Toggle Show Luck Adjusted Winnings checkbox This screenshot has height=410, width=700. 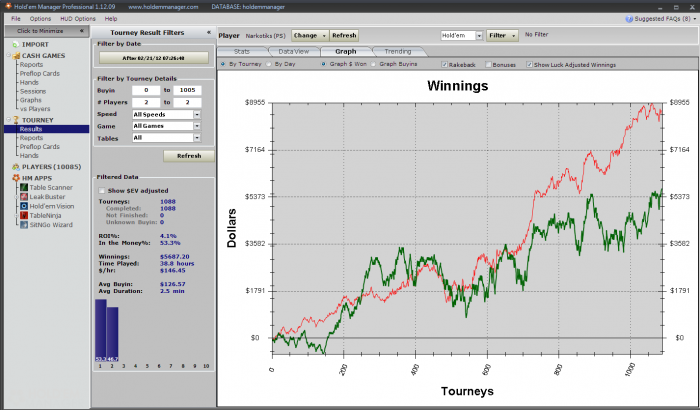coord(529,64)
